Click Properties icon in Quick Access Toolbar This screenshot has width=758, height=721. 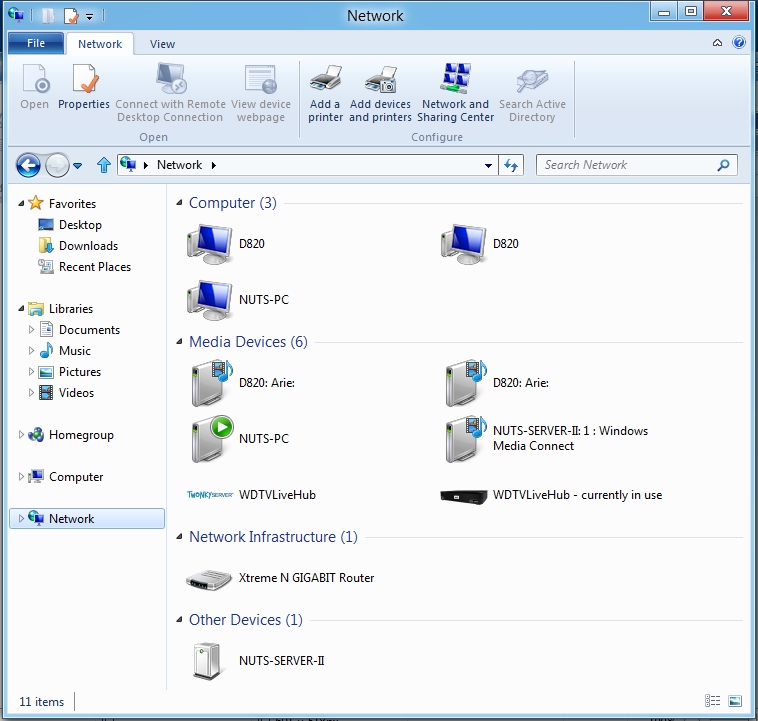pos(71,16)
